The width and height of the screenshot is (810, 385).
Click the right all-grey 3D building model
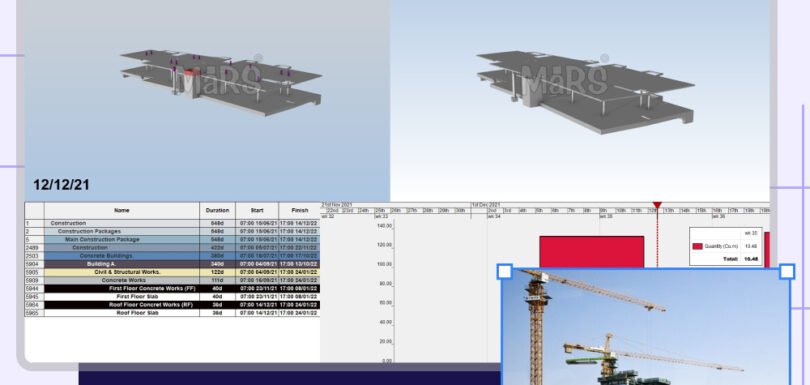tap(585, 92)
